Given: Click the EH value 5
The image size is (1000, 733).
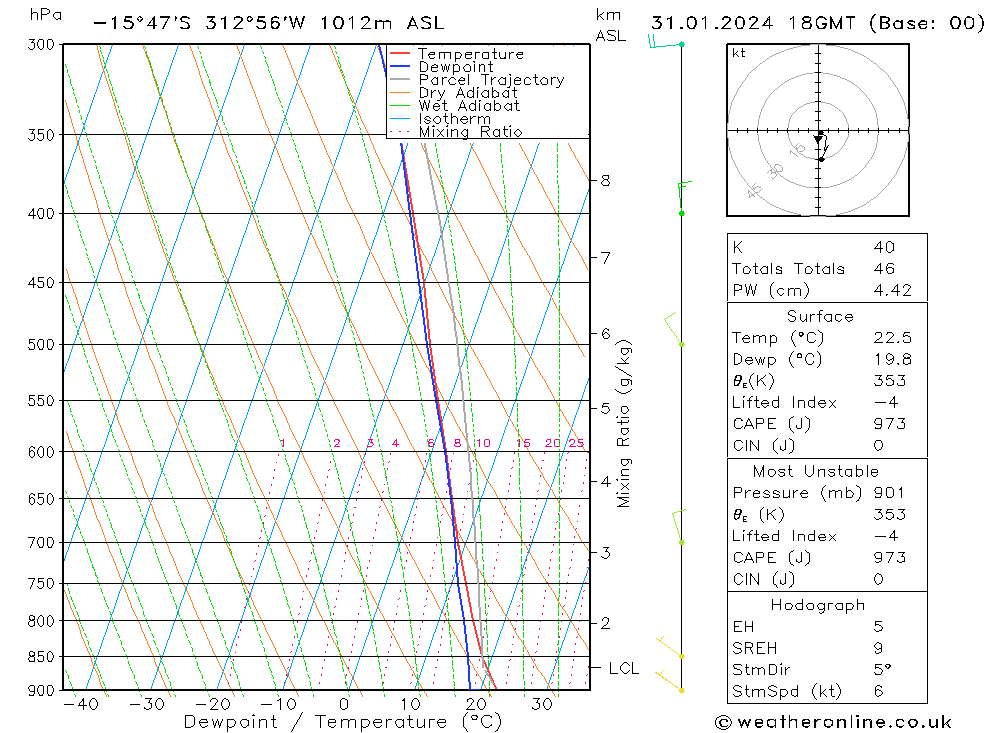Looking at the screenshot, I should 878,626.
